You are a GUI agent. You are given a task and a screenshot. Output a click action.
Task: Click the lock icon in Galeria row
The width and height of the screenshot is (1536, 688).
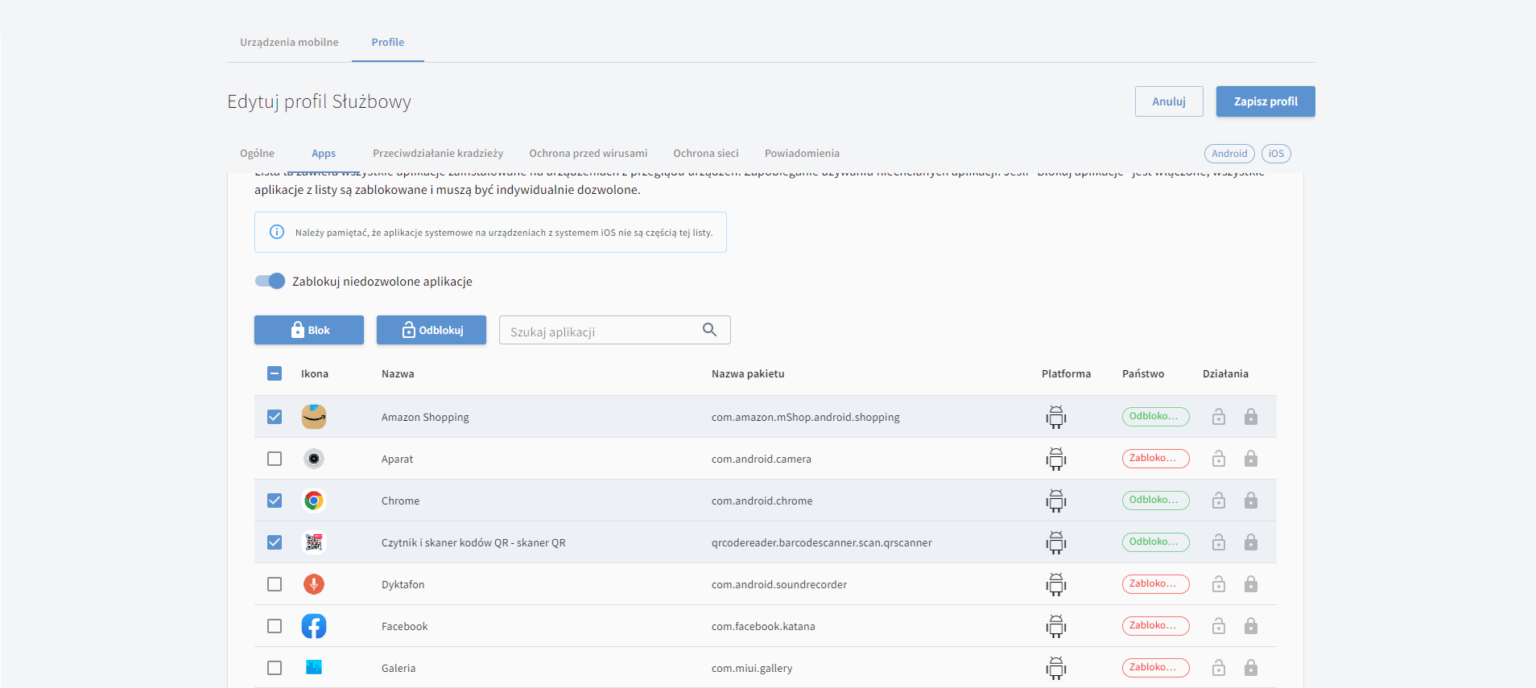click(x=1250, y=668)
